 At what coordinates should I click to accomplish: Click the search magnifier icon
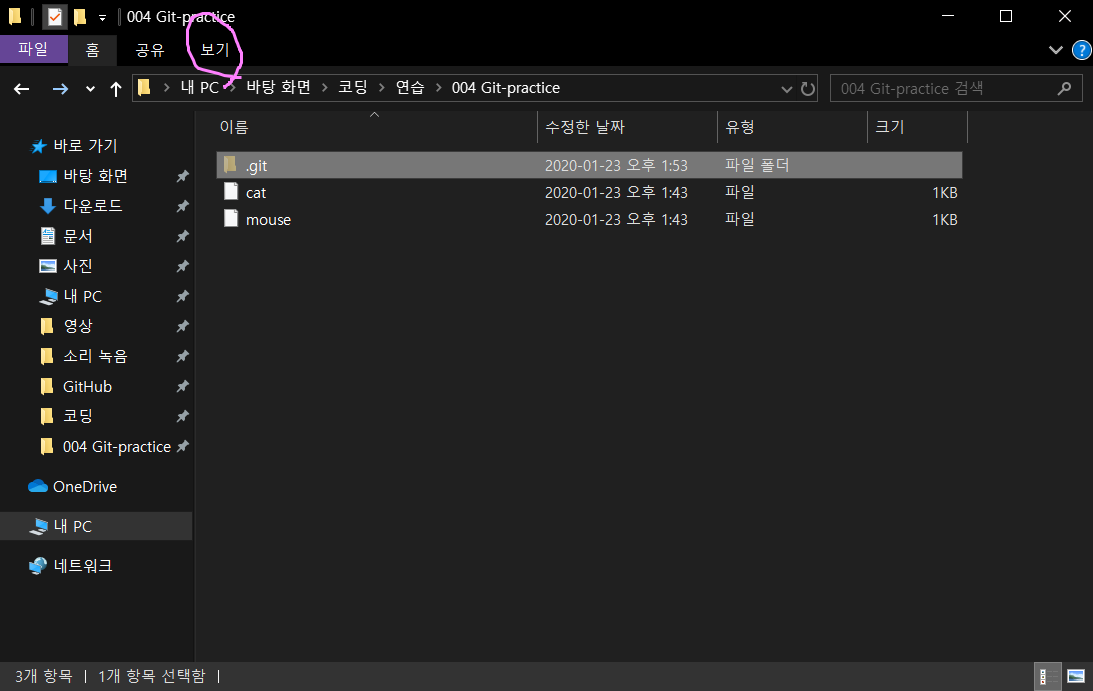coord(1064,89)
